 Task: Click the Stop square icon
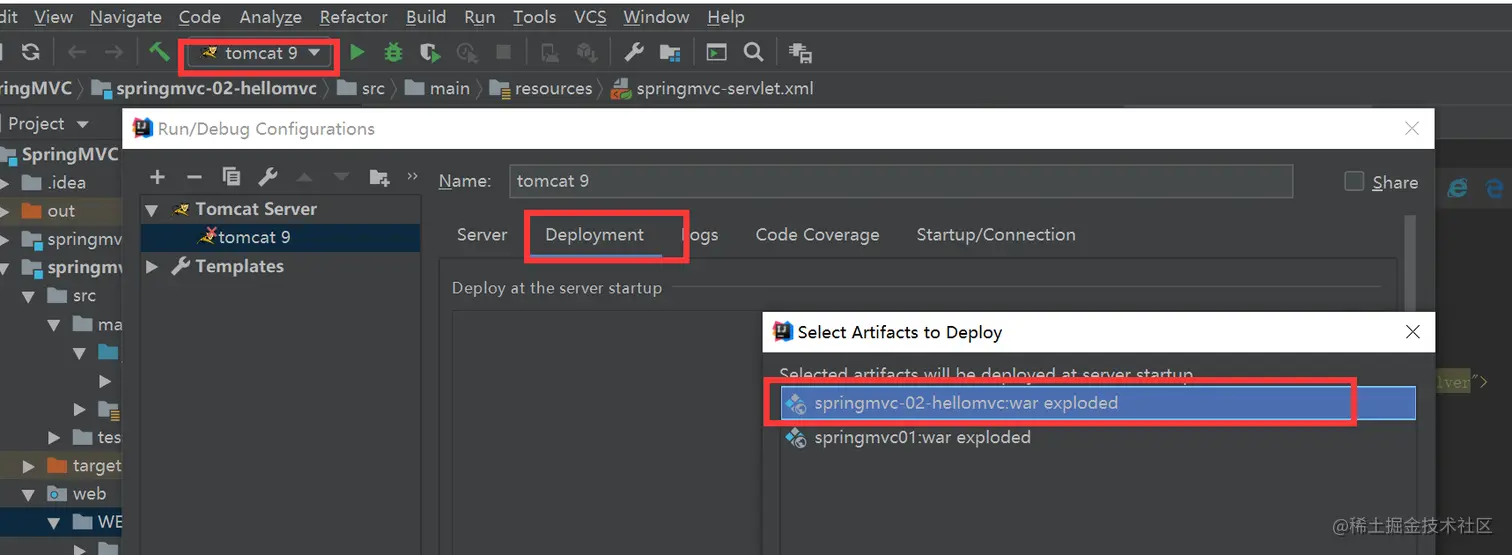504,52
